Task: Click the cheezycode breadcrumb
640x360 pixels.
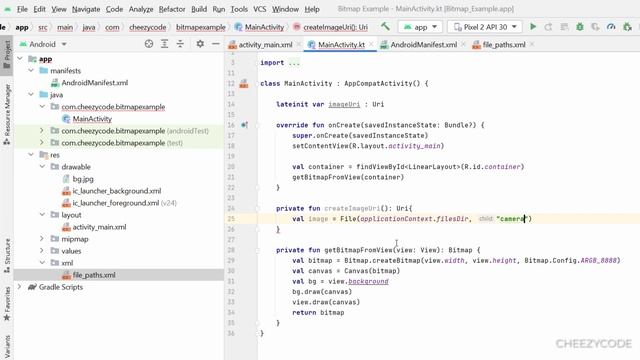Action: (x=147, y=27)
